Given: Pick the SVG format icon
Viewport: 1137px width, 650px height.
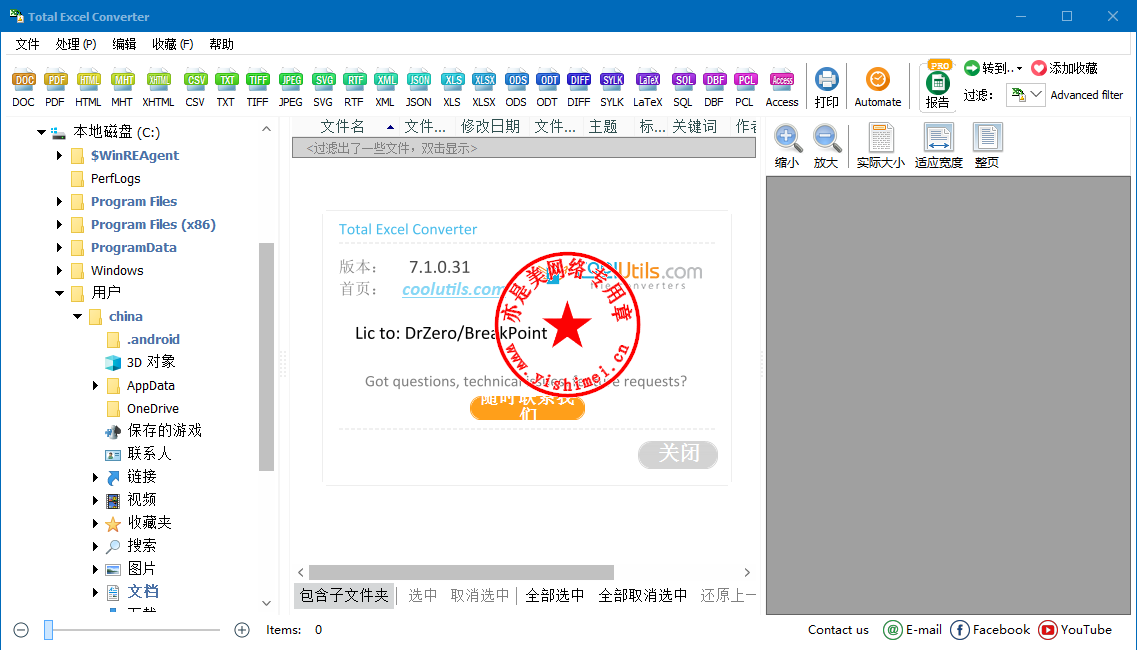Looking at the screenshot, I should 323,87.
